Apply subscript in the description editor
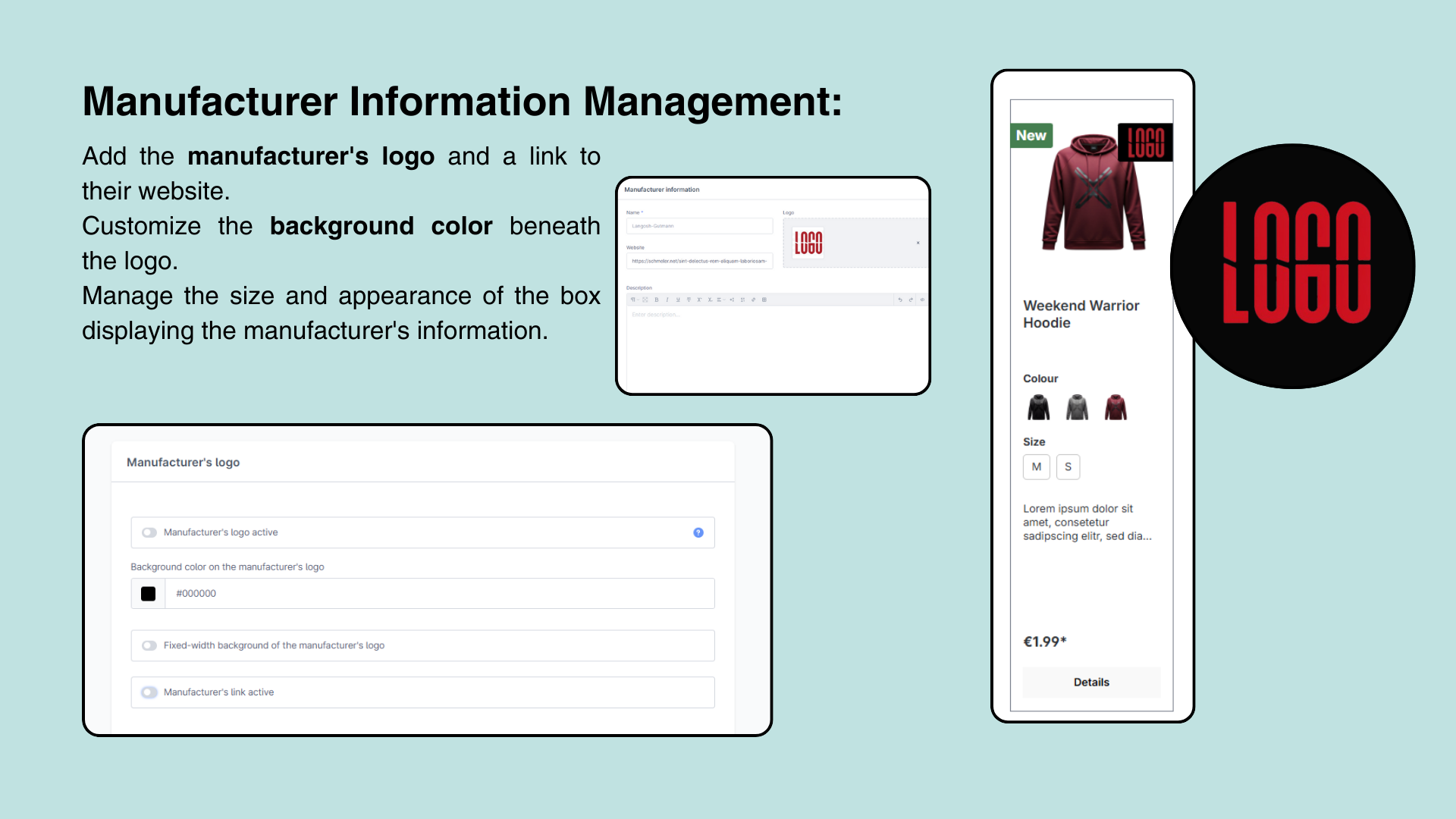This screenshot has width=1456, height=819. pos(710,300)
